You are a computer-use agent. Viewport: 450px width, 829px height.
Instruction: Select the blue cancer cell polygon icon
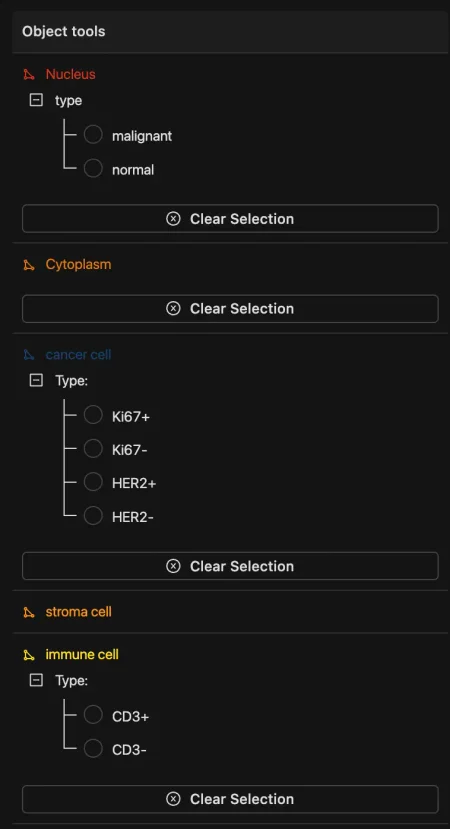29,355
